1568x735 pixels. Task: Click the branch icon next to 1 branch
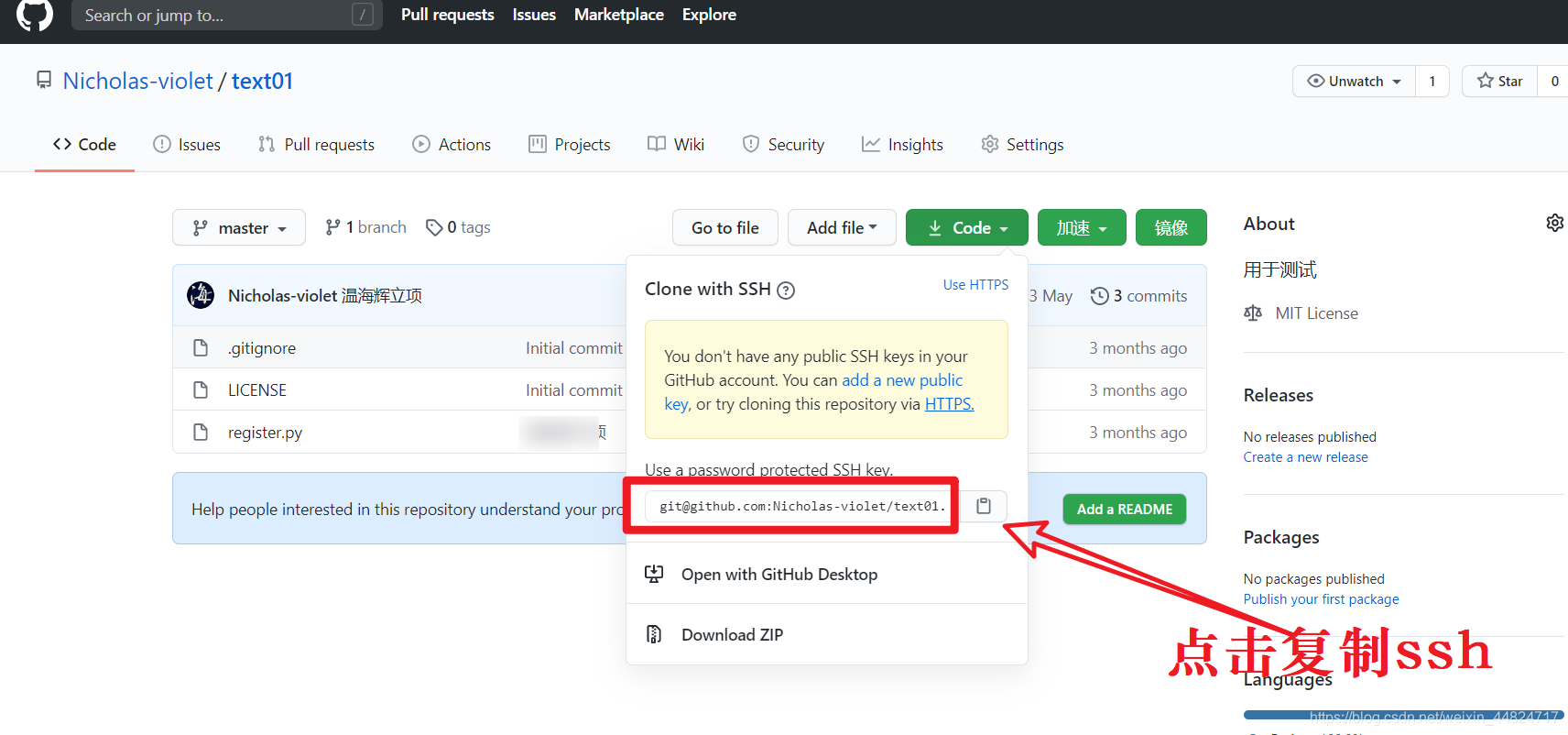click(x=332, y=227)
